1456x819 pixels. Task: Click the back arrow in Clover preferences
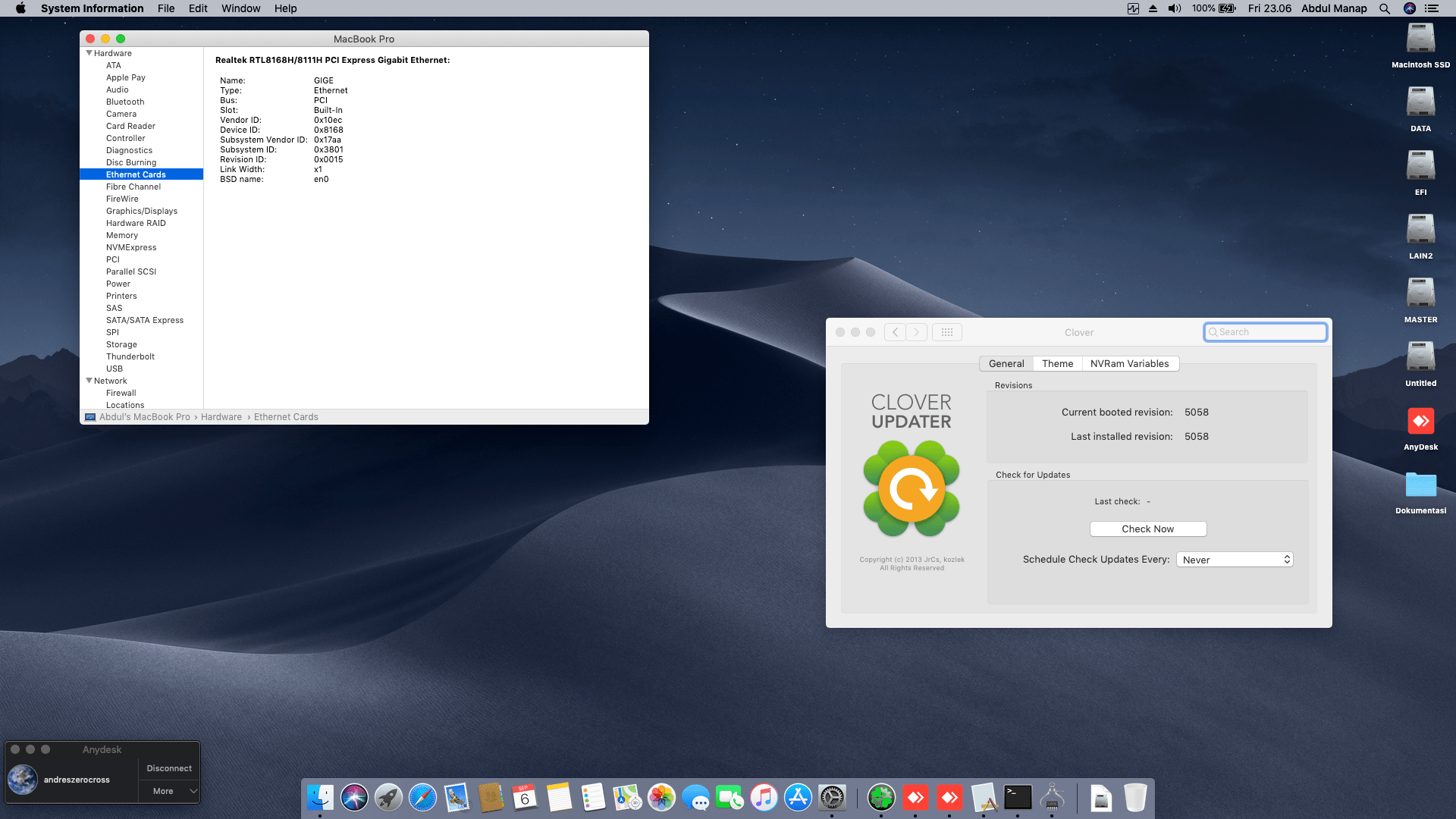coord(895,332)
